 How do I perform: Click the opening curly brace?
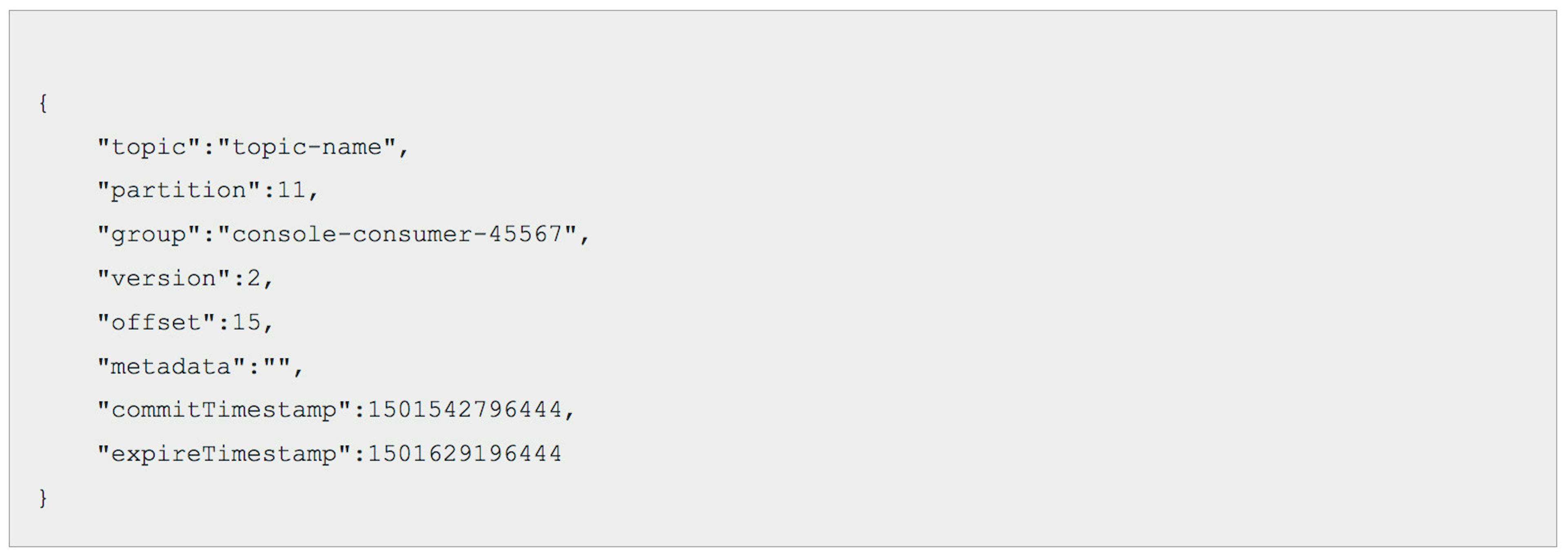click(43, 103)
